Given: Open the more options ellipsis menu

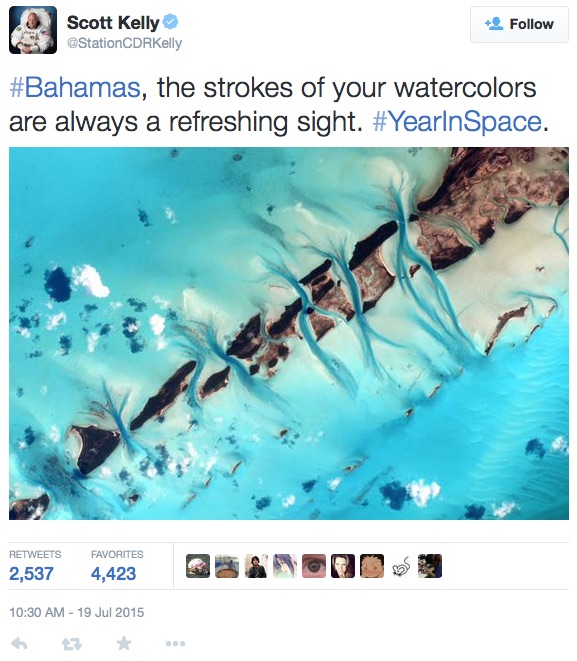Looking at the screenshot, I should (175, 644).
